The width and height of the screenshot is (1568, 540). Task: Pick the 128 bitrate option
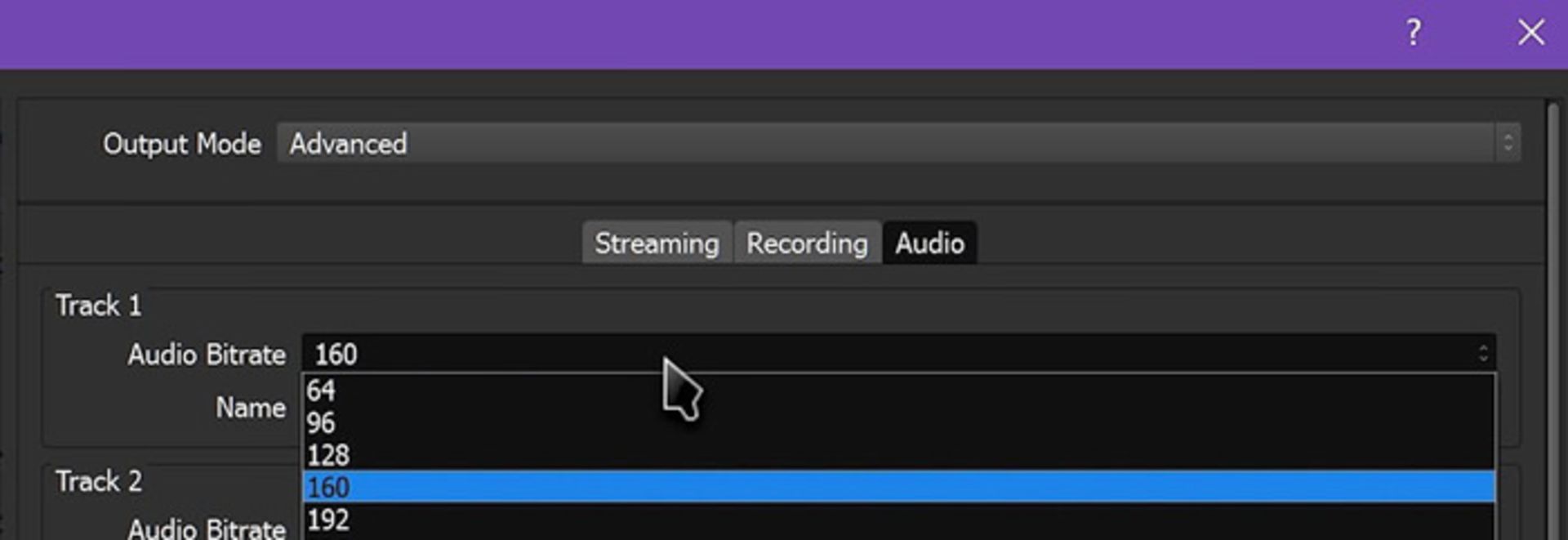click(x=898, y=455)
